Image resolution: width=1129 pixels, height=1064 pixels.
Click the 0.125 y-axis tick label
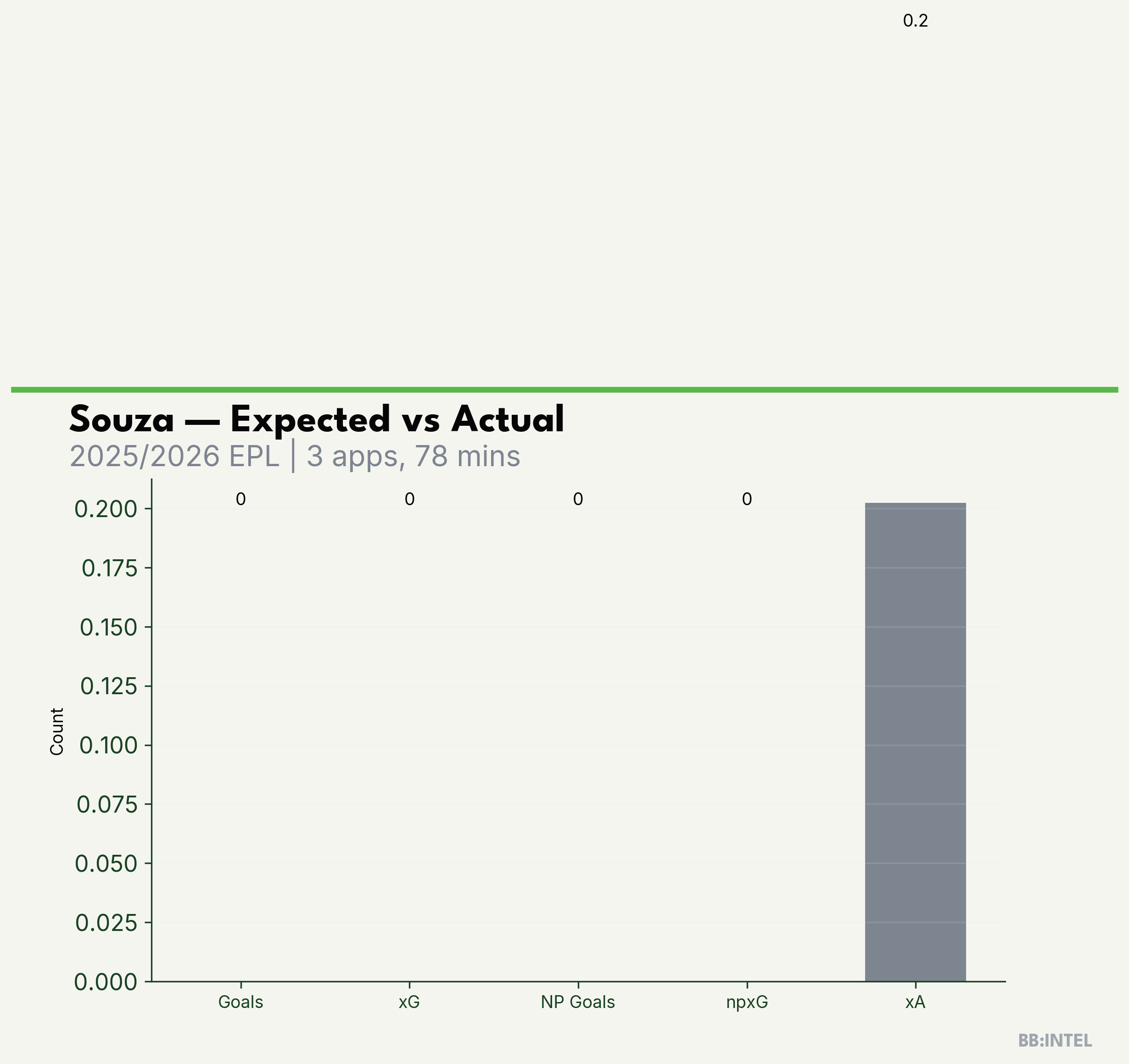point(108,686)
